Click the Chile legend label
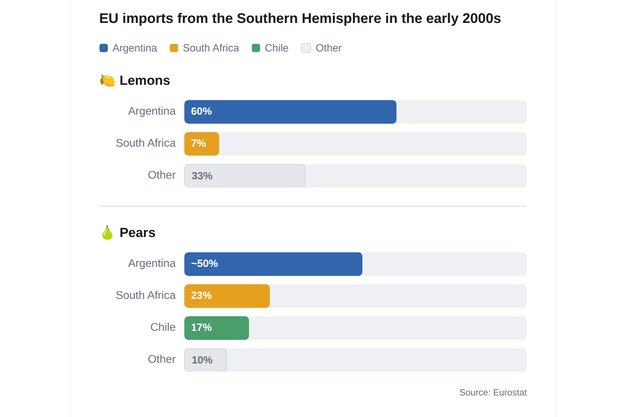626x417 pixels. point(276,48)
